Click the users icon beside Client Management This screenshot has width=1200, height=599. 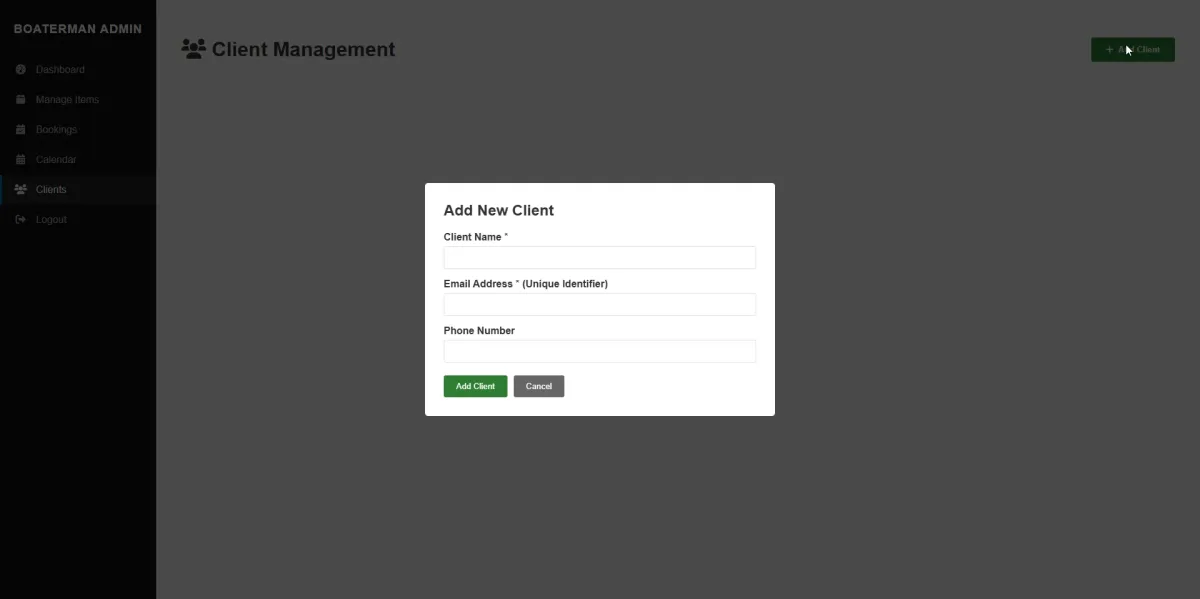coord(193,49)
